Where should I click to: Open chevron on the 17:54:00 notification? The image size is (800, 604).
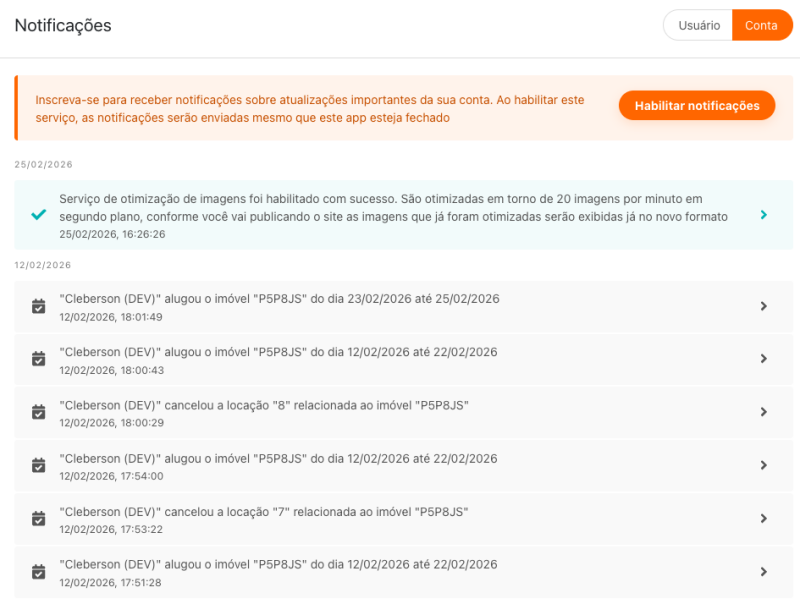[x=763, y=465]
